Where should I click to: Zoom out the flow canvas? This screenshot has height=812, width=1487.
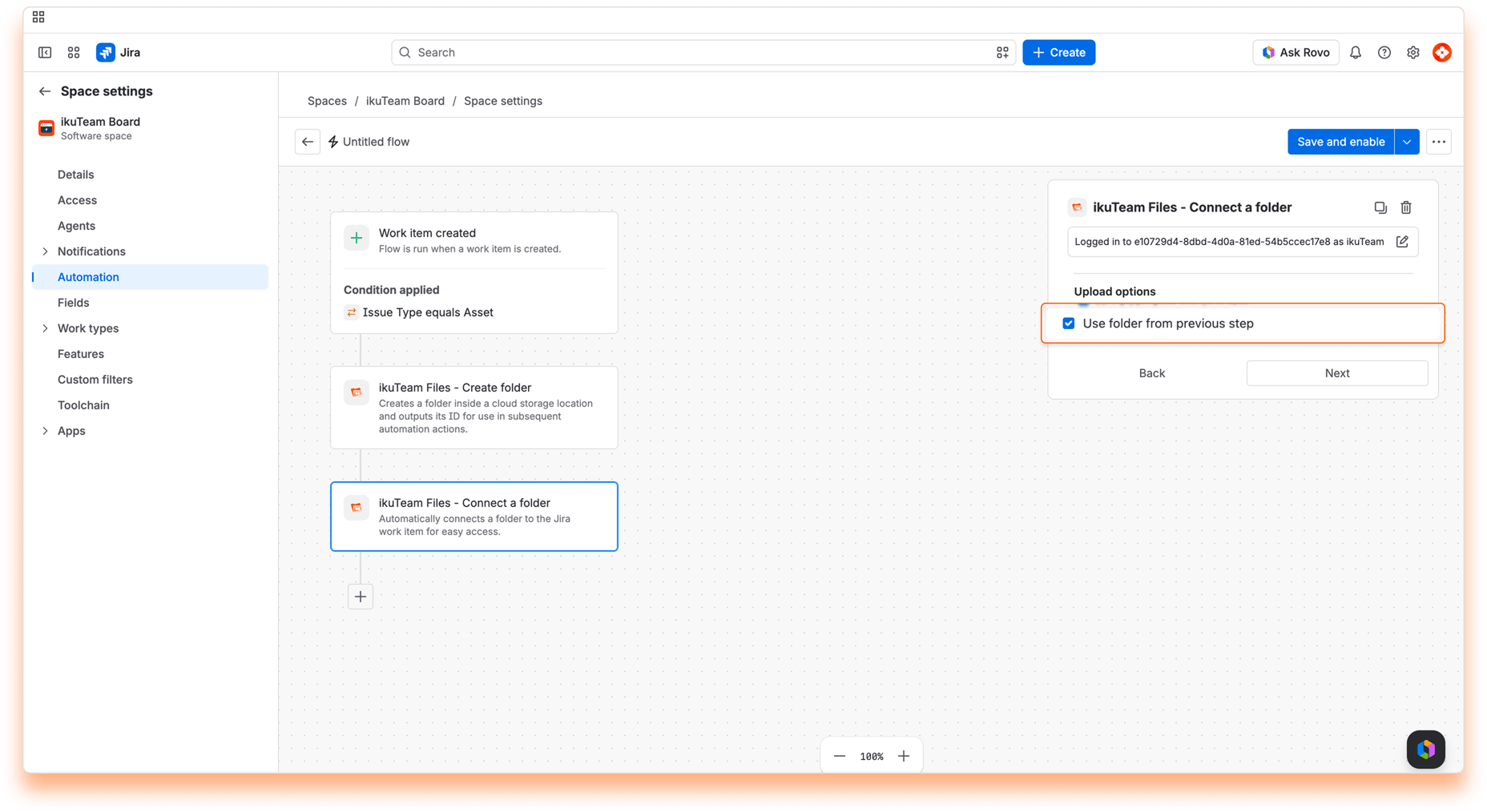[840, 756]
